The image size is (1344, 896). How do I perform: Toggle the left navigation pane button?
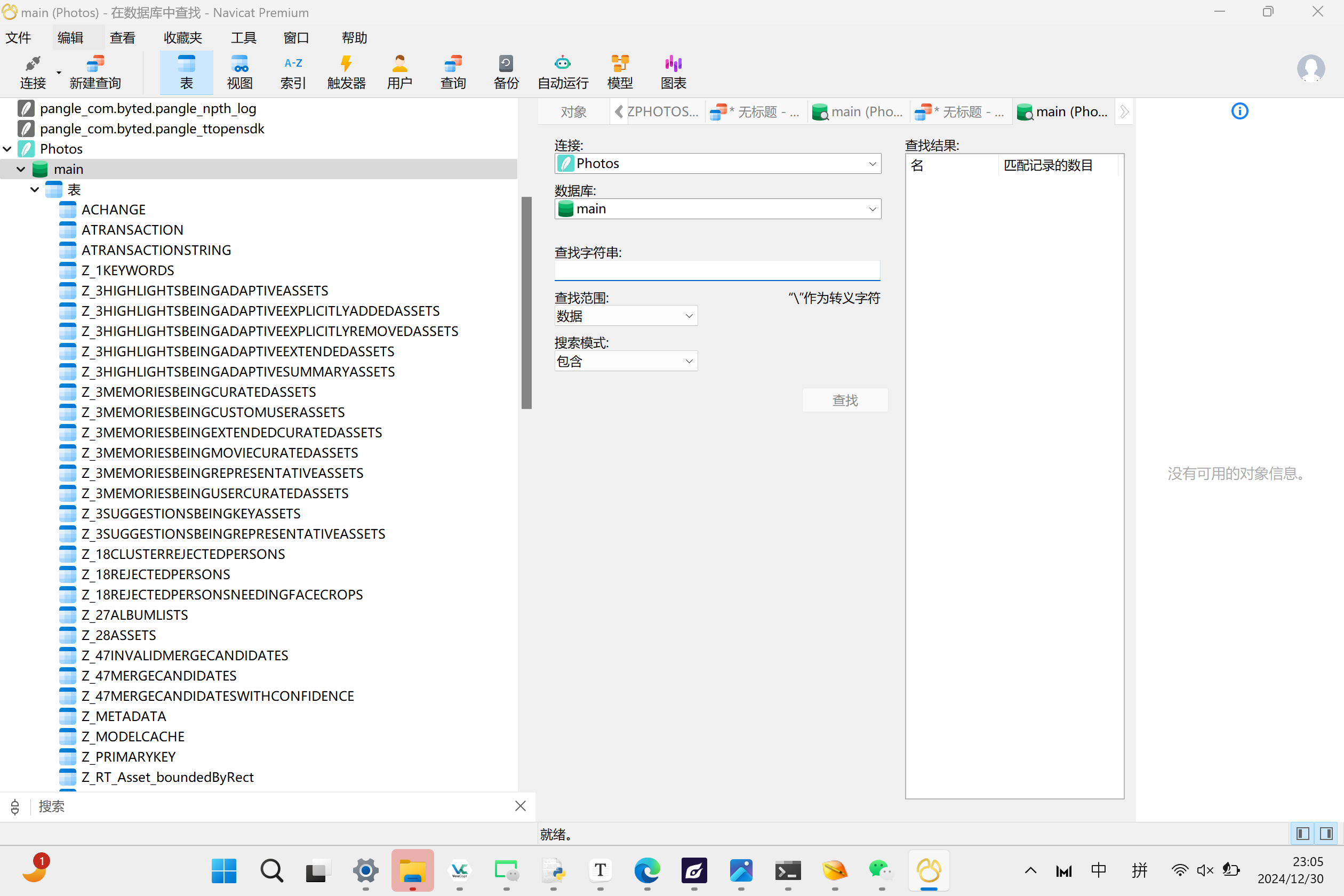tap(1303, 834)
